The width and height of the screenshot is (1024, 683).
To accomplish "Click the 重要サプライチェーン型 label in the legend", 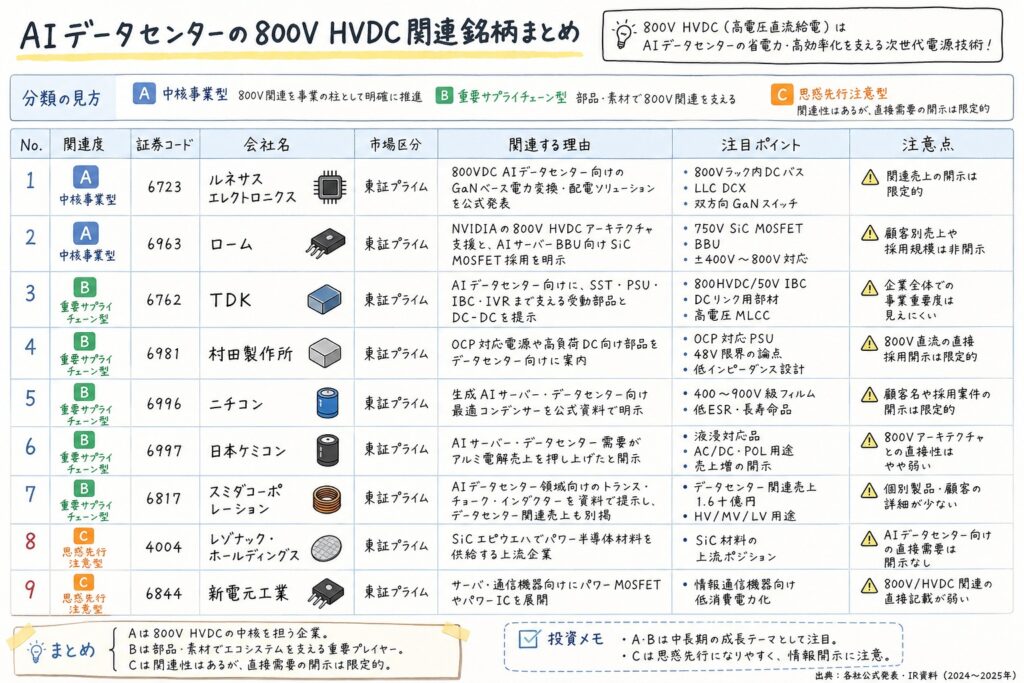I will coord(511,97).
